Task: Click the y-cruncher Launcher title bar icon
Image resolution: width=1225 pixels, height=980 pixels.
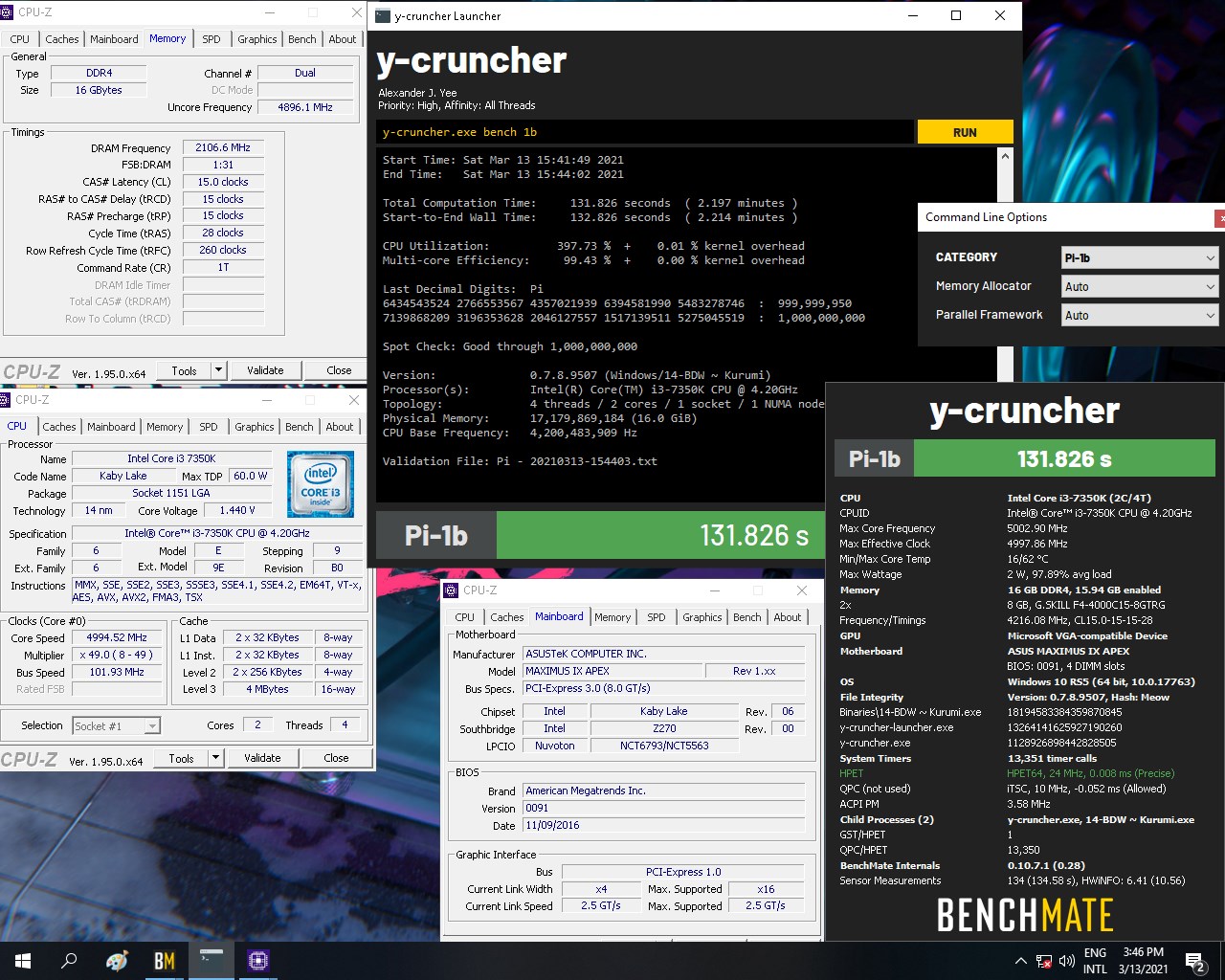Action: pos(383,15)
